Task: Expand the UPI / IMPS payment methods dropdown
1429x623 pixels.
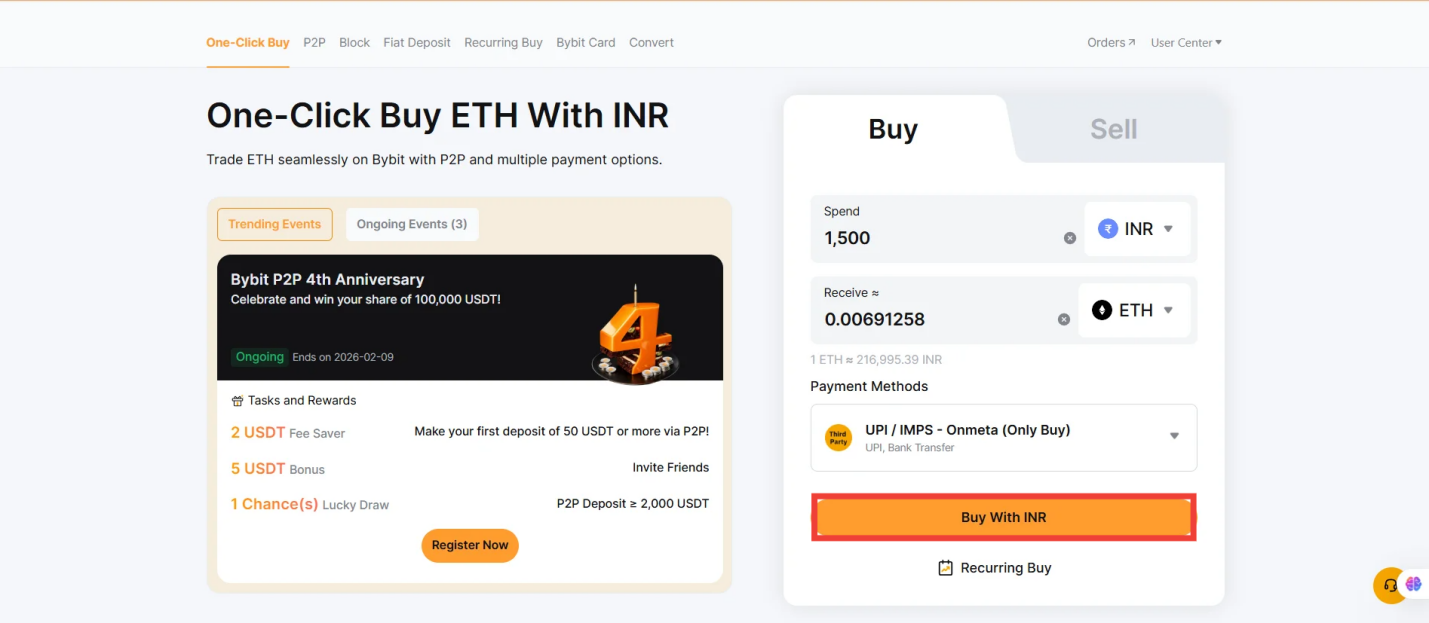Action: pyautogui.click(x=1173, y=437)
